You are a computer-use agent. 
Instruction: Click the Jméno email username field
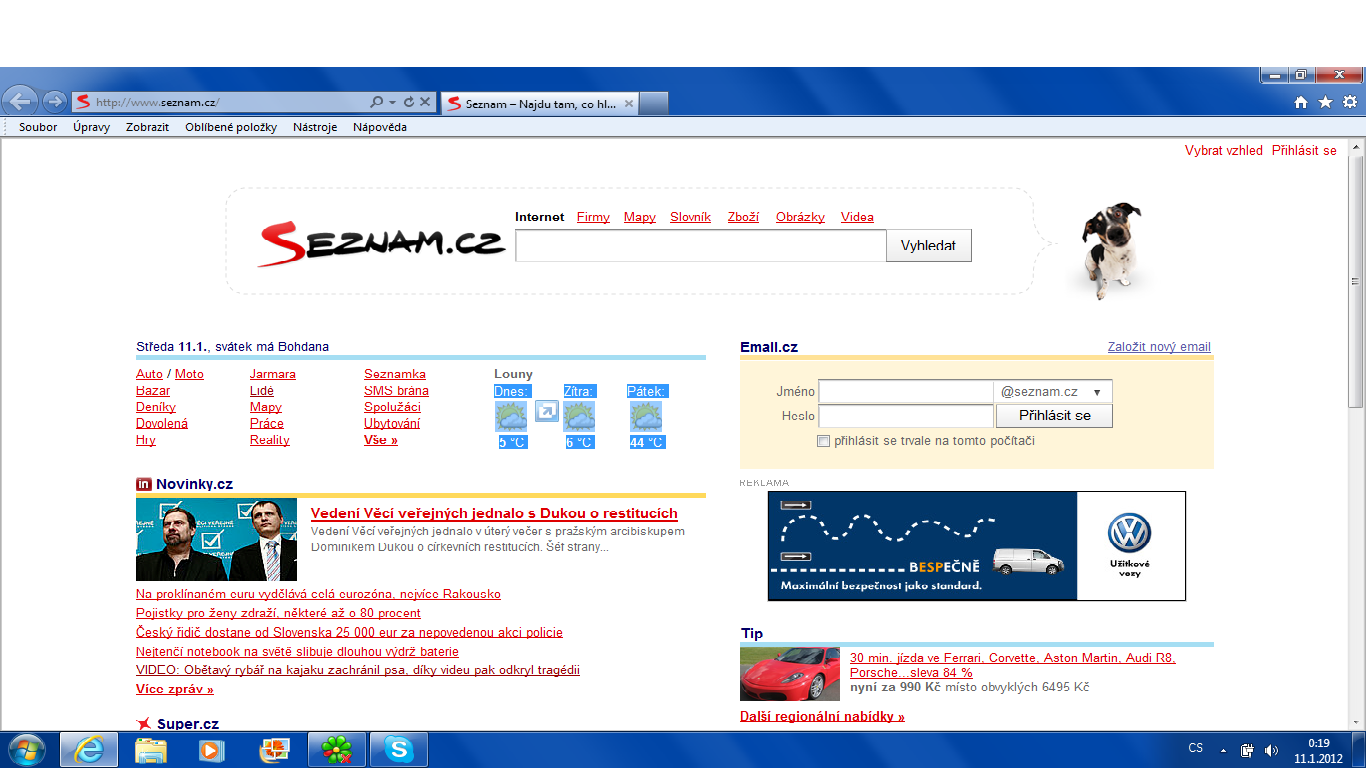coord(906,392)
